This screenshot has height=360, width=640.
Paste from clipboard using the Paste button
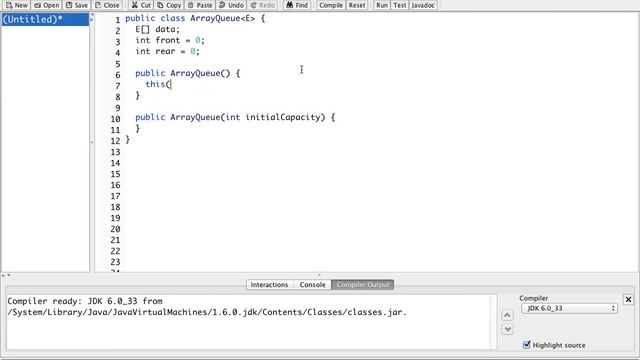click(x=200, y=5)
